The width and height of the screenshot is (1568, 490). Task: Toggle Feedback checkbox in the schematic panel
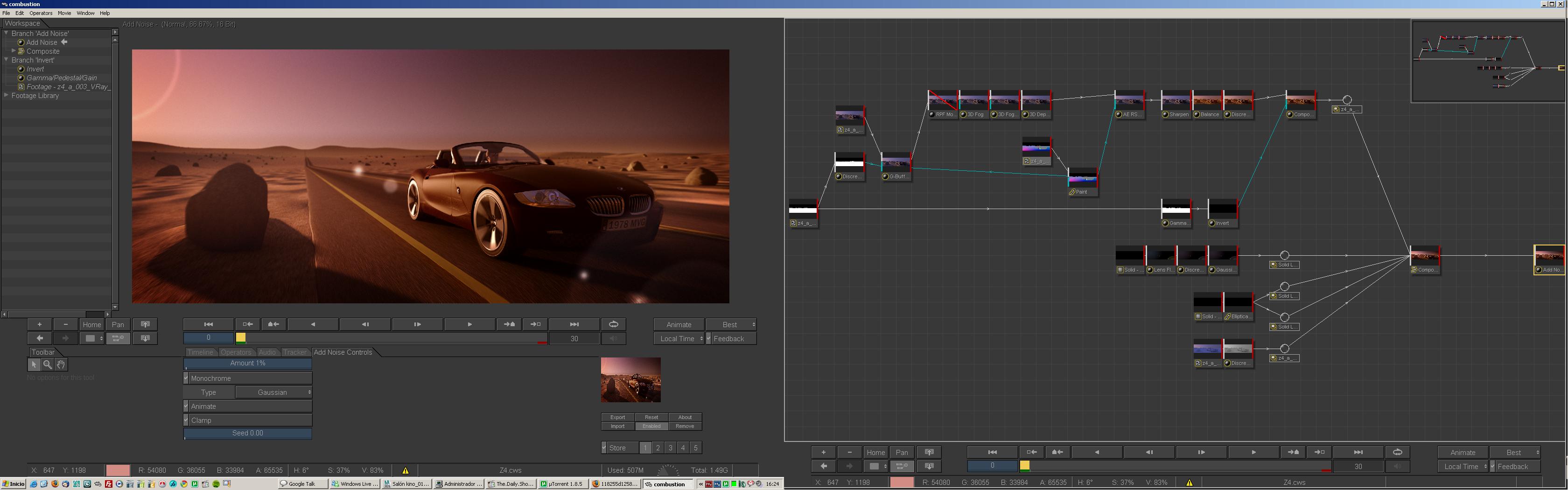[1492, 467]
